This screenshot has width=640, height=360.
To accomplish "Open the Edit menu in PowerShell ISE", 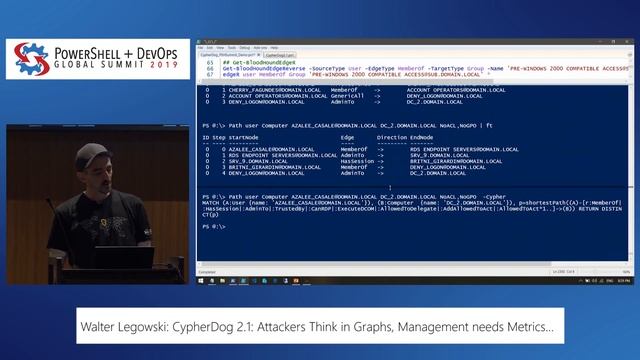I will click(x=210, y=48).
